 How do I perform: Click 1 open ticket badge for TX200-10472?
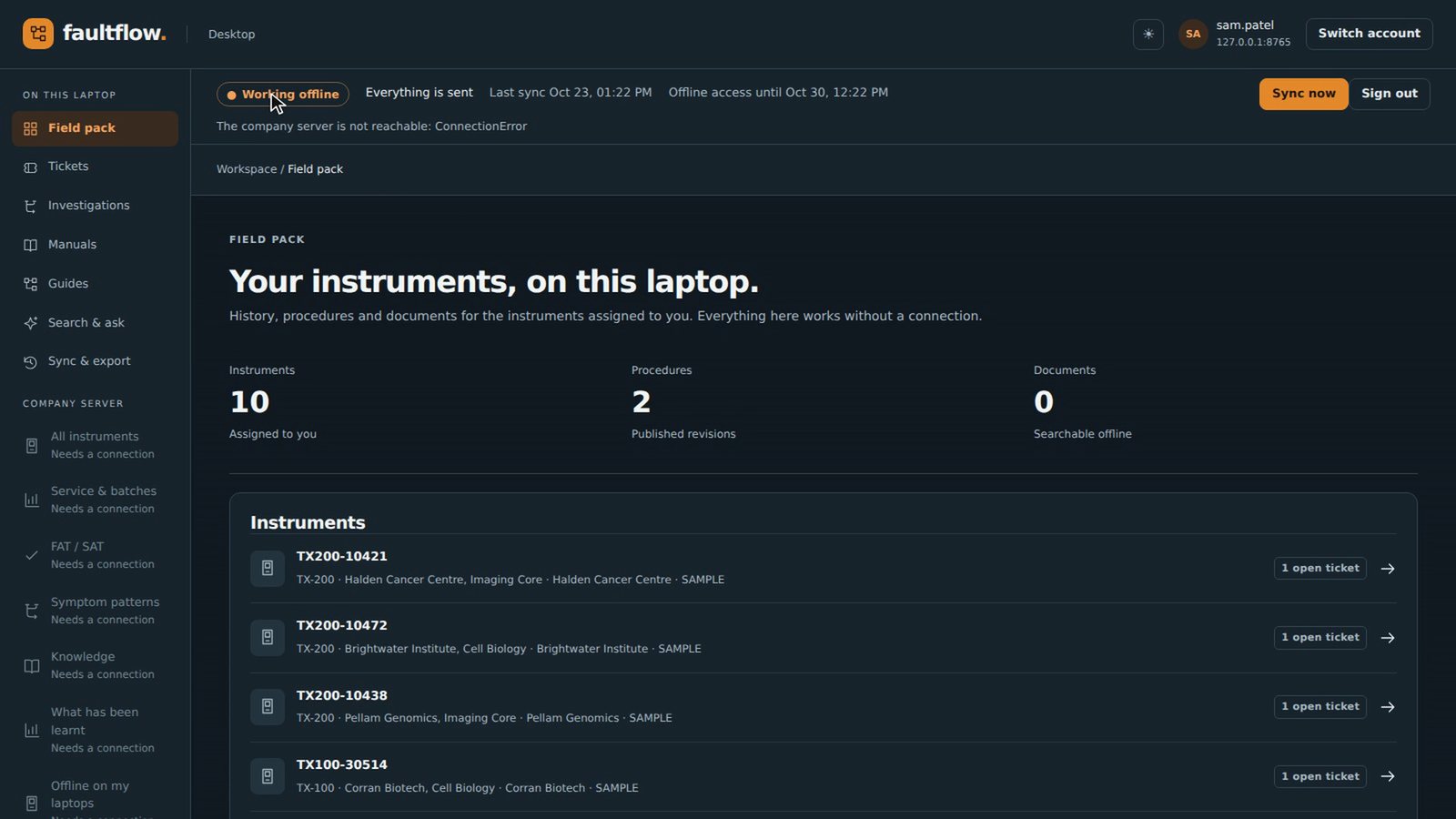pyautogui.click(x=1320, y=638)
